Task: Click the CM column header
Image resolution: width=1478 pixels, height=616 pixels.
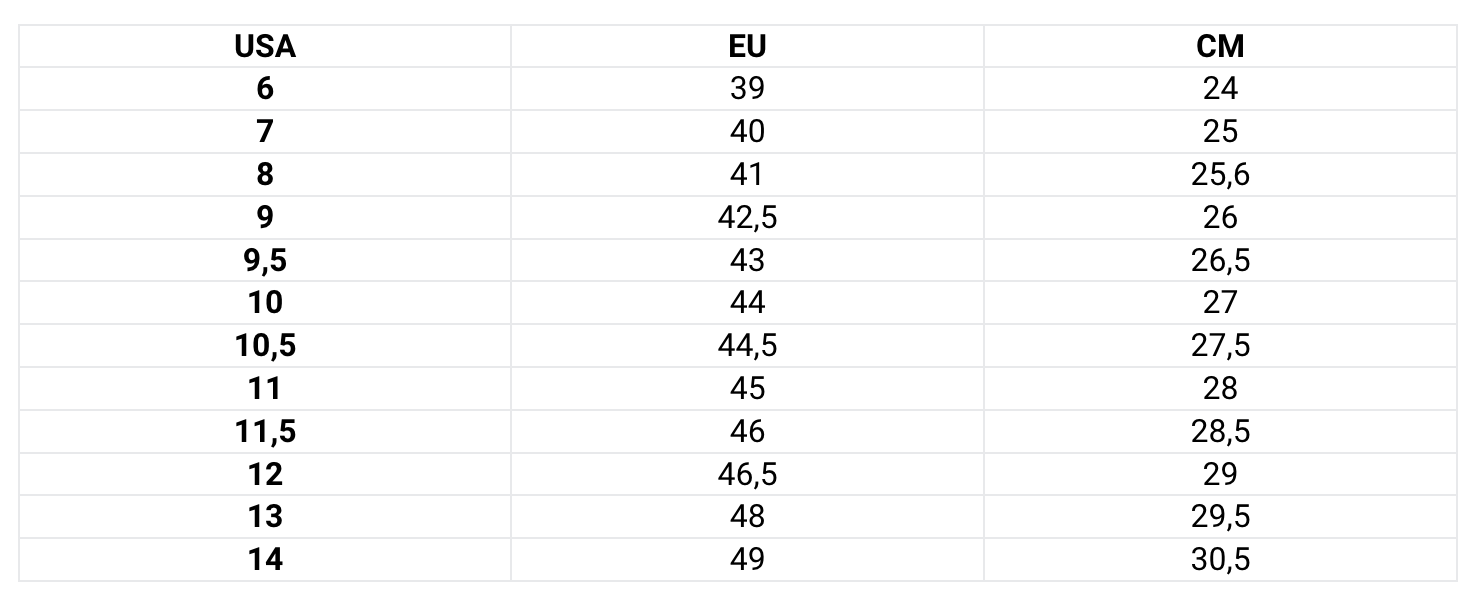Action: tap(1220, 46)
